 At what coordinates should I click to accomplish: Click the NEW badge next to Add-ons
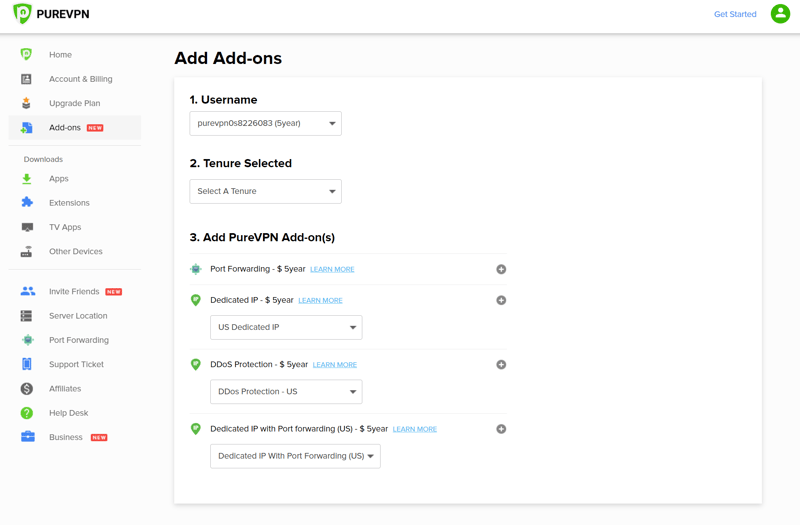[x=95, y=128]
